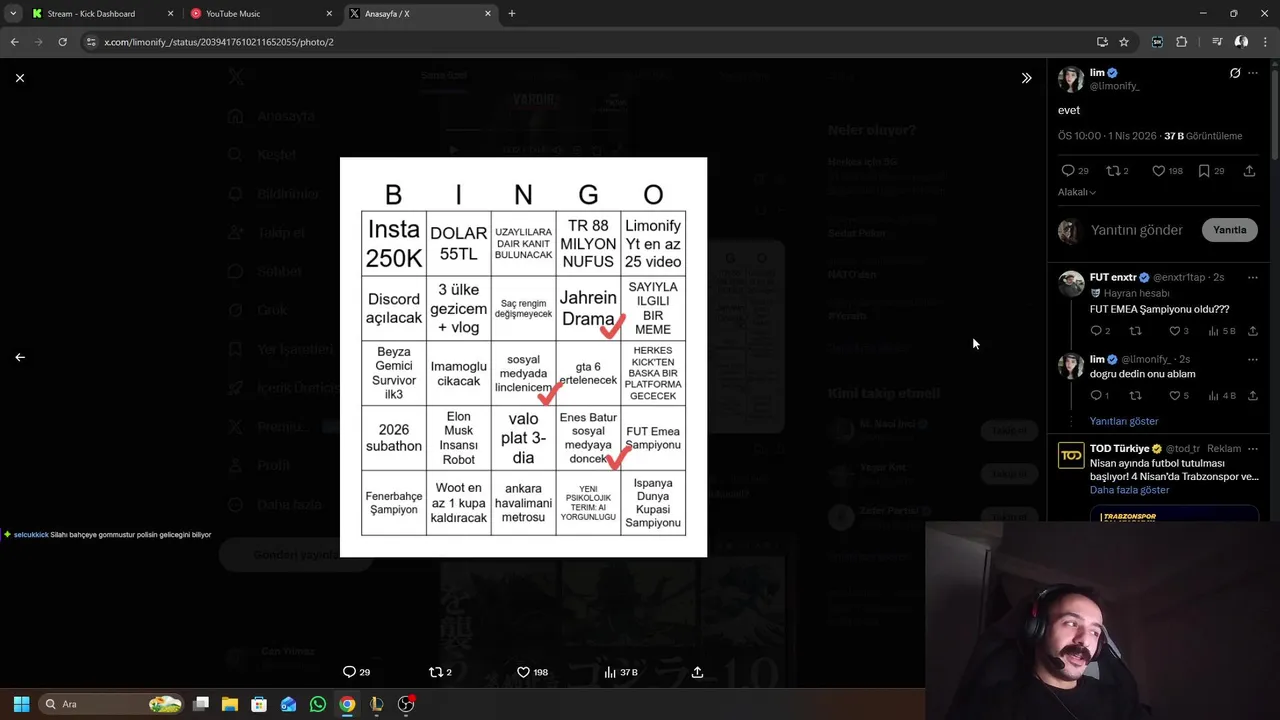The image size is (1280, 720).
Task: Open Google Chrome from the taskbar
Action: tap(347, 704)
